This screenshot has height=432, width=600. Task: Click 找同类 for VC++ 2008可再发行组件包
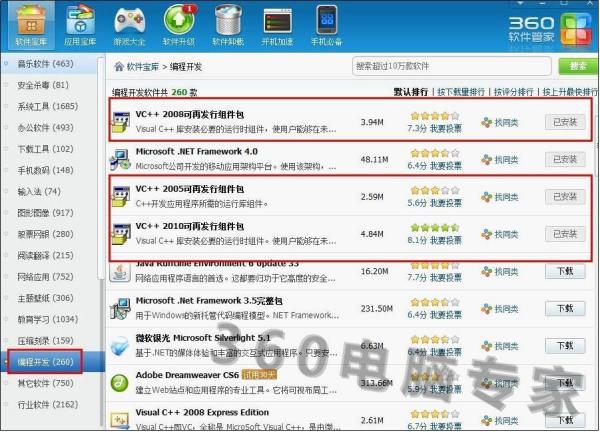[x=500, y=122]
